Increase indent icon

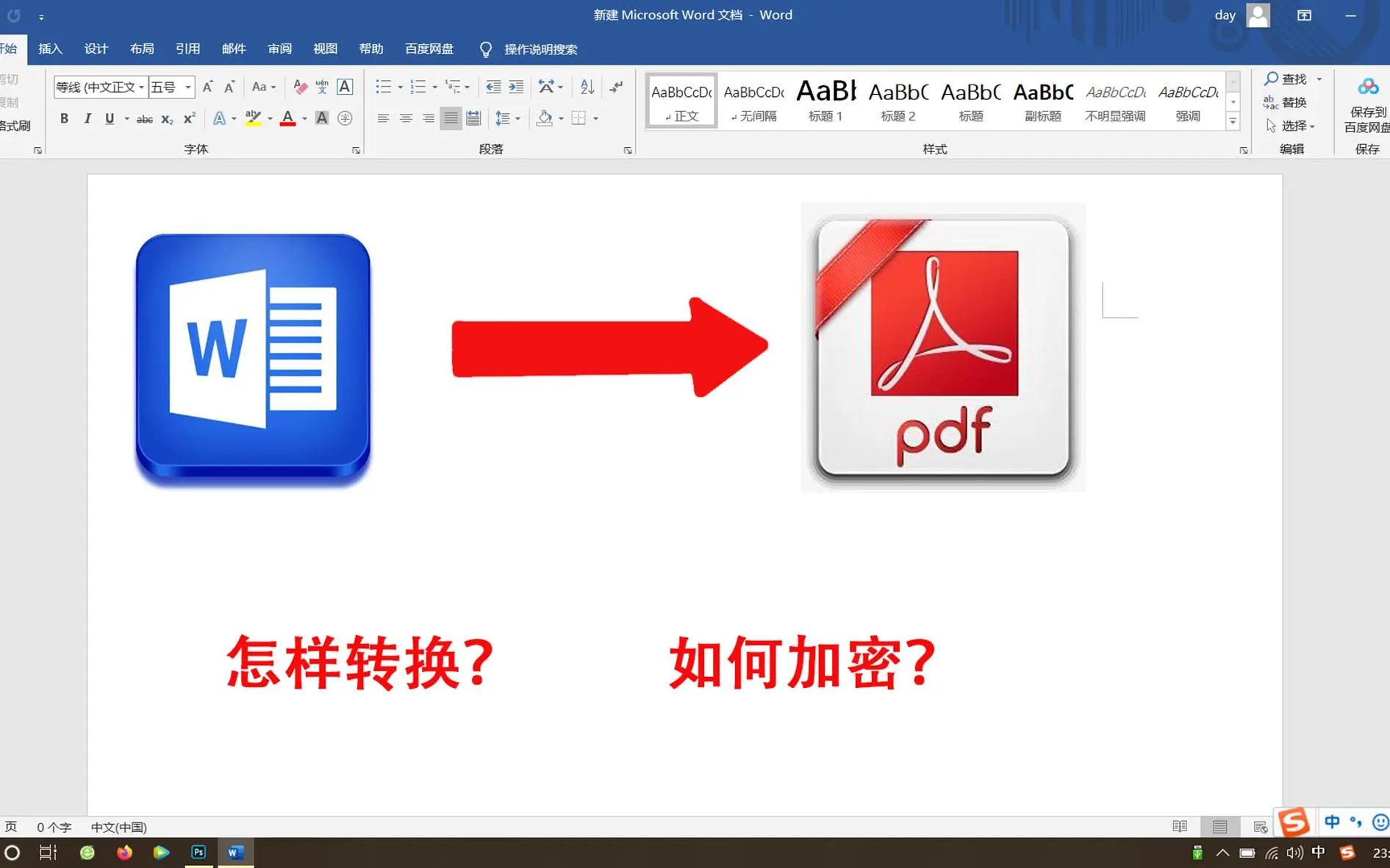click(516, 87)
